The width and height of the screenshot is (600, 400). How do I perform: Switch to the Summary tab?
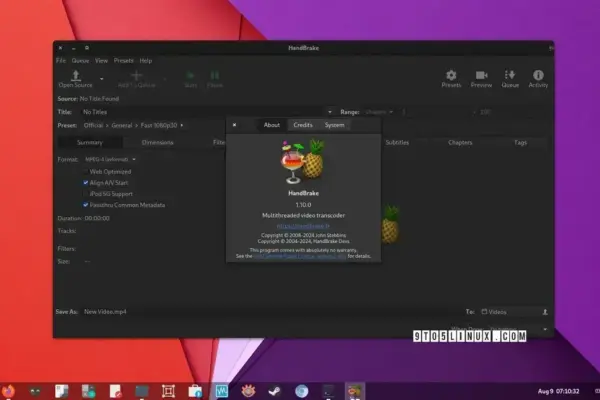90,142
